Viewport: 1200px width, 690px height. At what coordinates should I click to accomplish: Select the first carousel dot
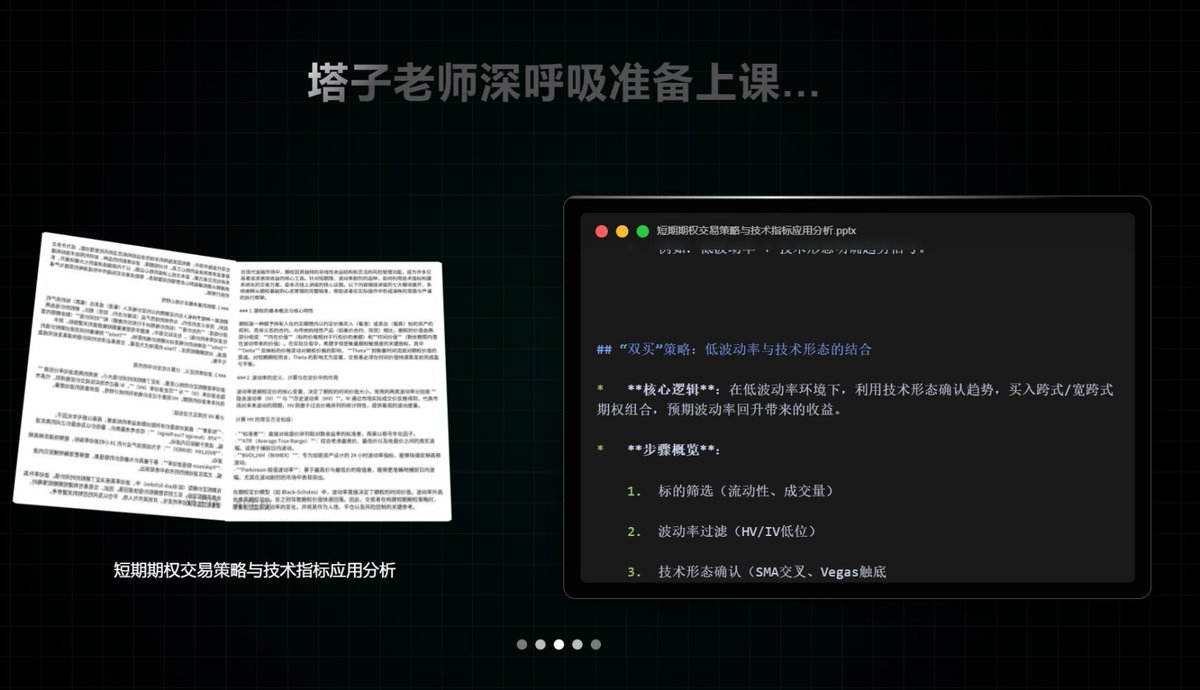[522, 644]
